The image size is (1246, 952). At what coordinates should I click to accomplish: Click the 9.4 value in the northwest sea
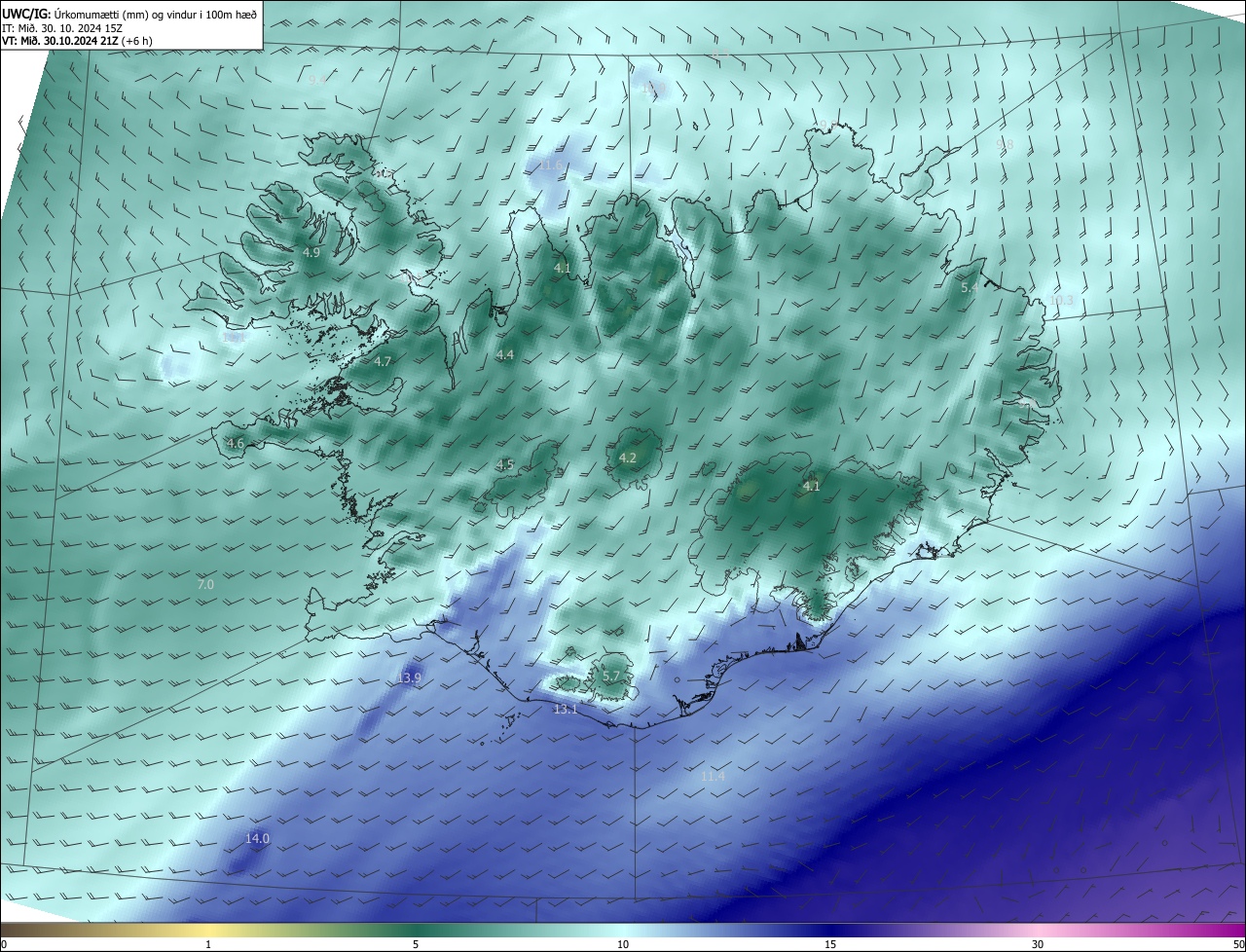pyautogui.click(x=316, y=81)
